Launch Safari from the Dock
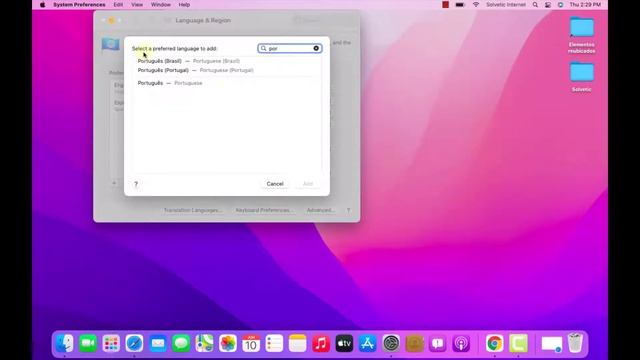640x360 pixels. tap(134, 343)
